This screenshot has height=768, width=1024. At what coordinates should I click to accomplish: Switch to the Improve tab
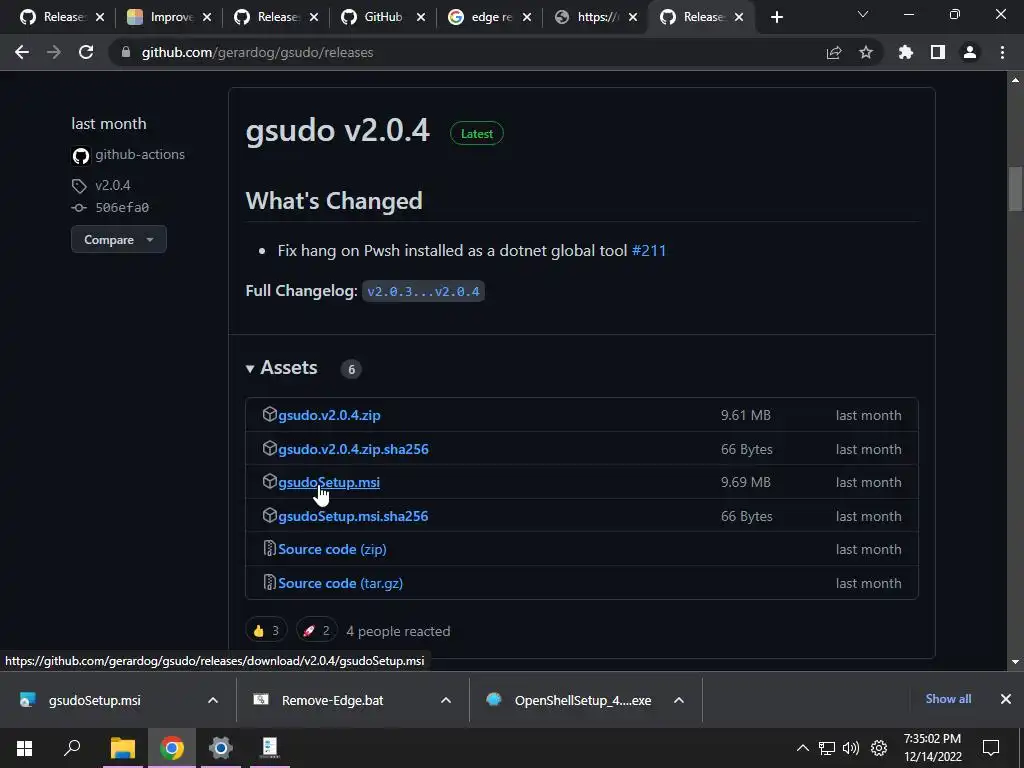(x=161, y=17)
